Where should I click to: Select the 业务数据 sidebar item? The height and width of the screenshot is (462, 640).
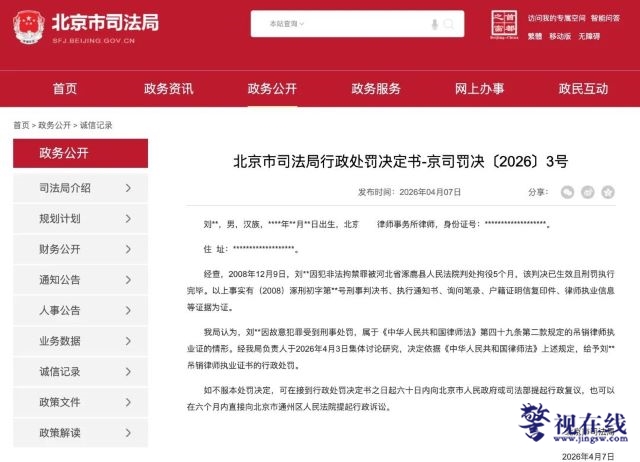(x=80, y=341)
